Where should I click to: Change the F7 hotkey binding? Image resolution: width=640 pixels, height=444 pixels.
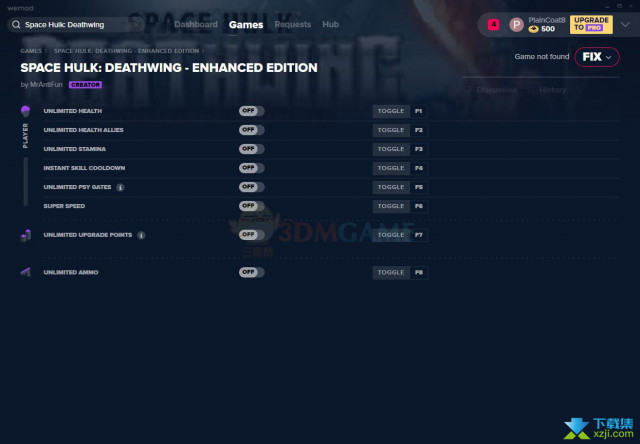(419, 235)
